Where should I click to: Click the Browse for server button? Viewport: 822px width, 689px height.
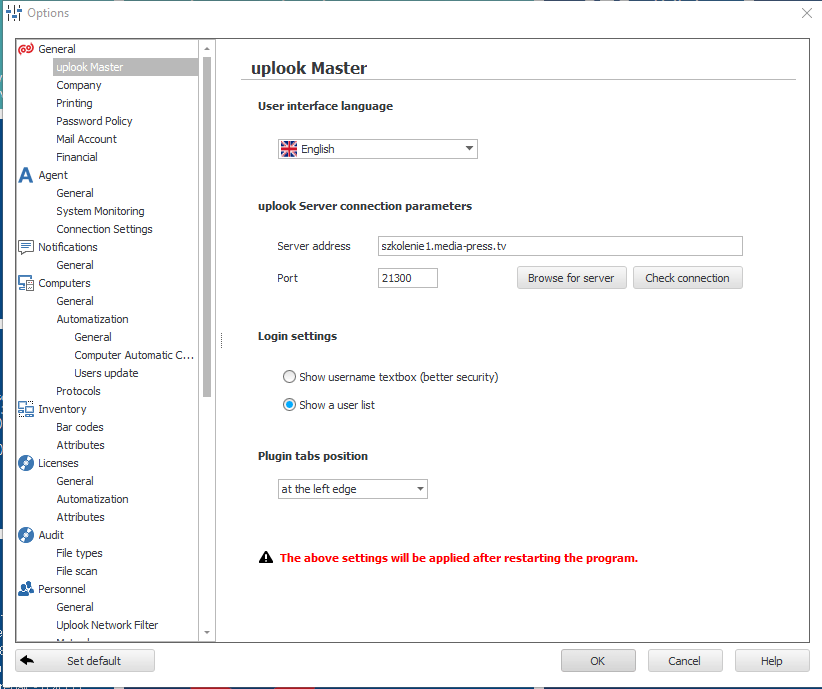click(571, 278)
